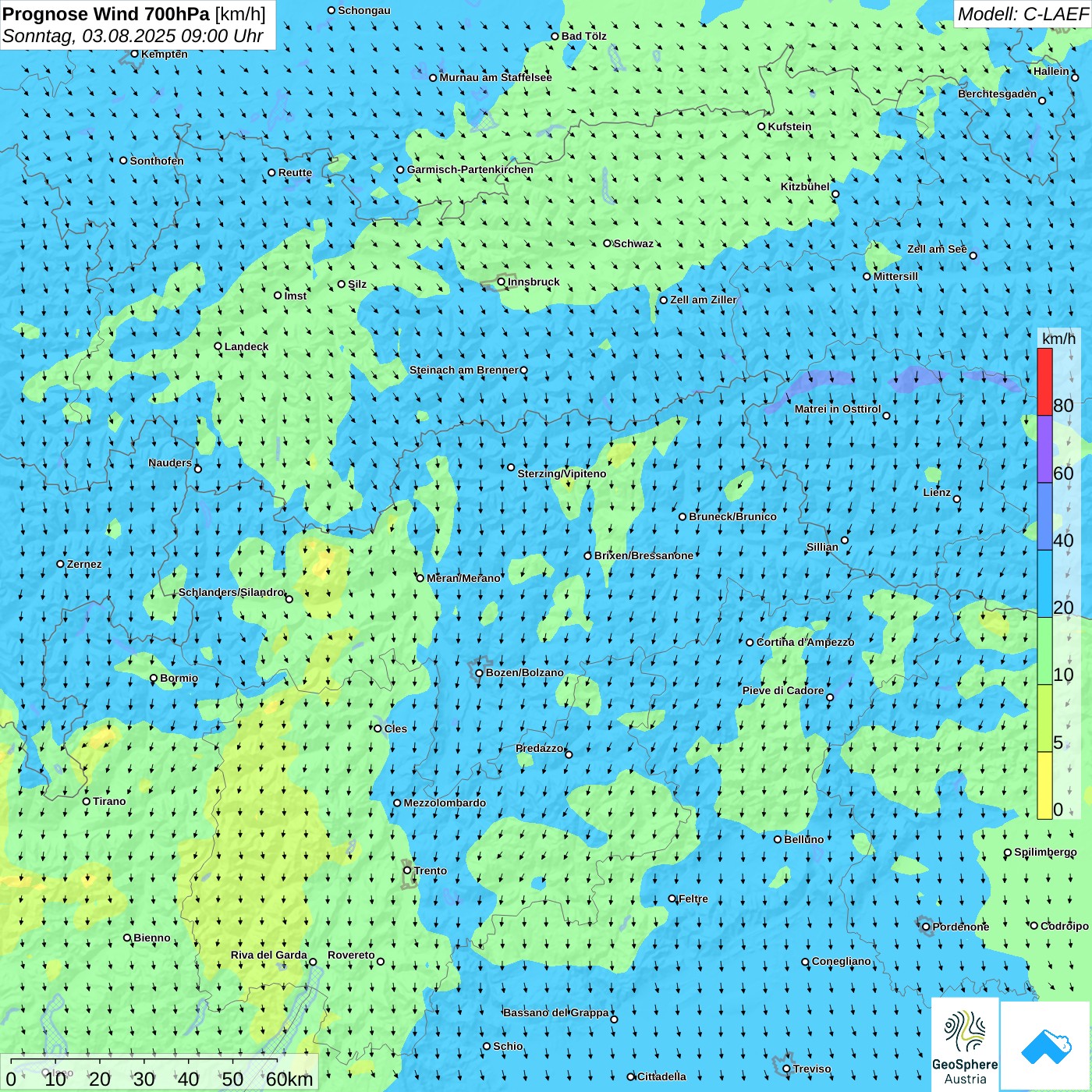The height and width of the screenshot is (1092, 1092).
Task: Click the 'Meran/Merano' label
Action: [463, 578]
